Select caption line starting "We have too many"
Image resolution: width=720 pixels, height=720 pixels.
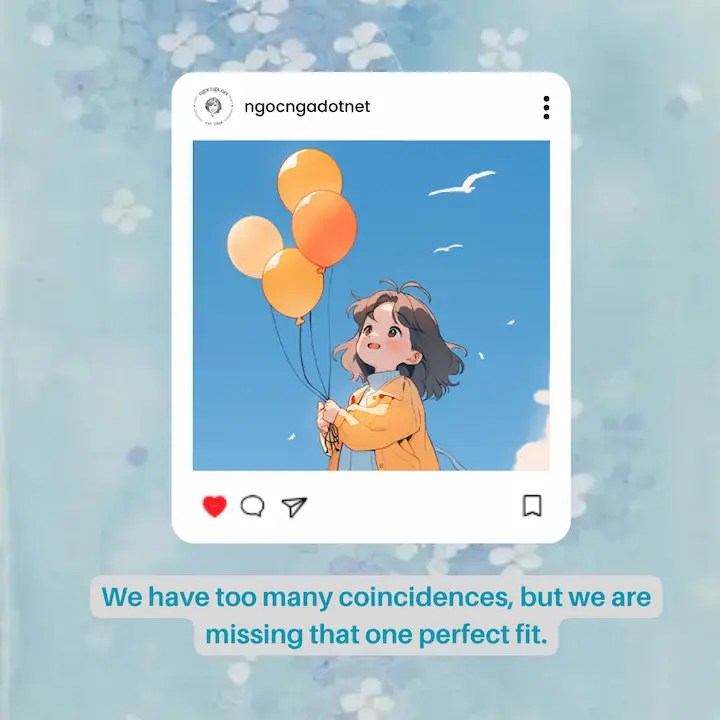pos(376,597)
